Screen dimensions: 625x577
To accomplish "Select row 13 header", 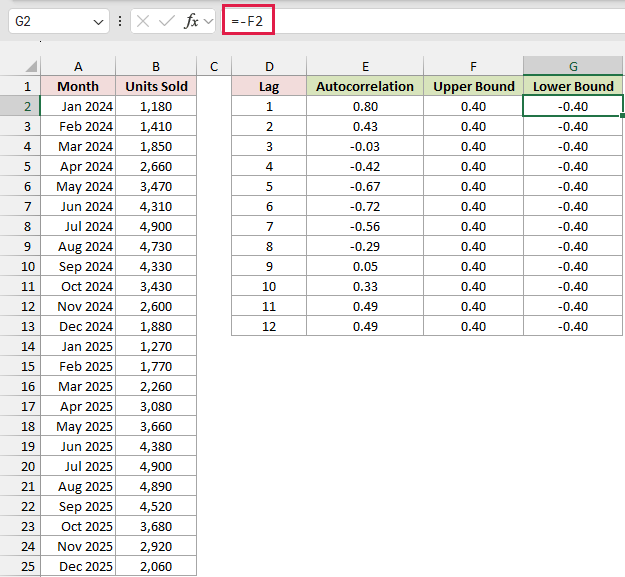I will (20, 326).
